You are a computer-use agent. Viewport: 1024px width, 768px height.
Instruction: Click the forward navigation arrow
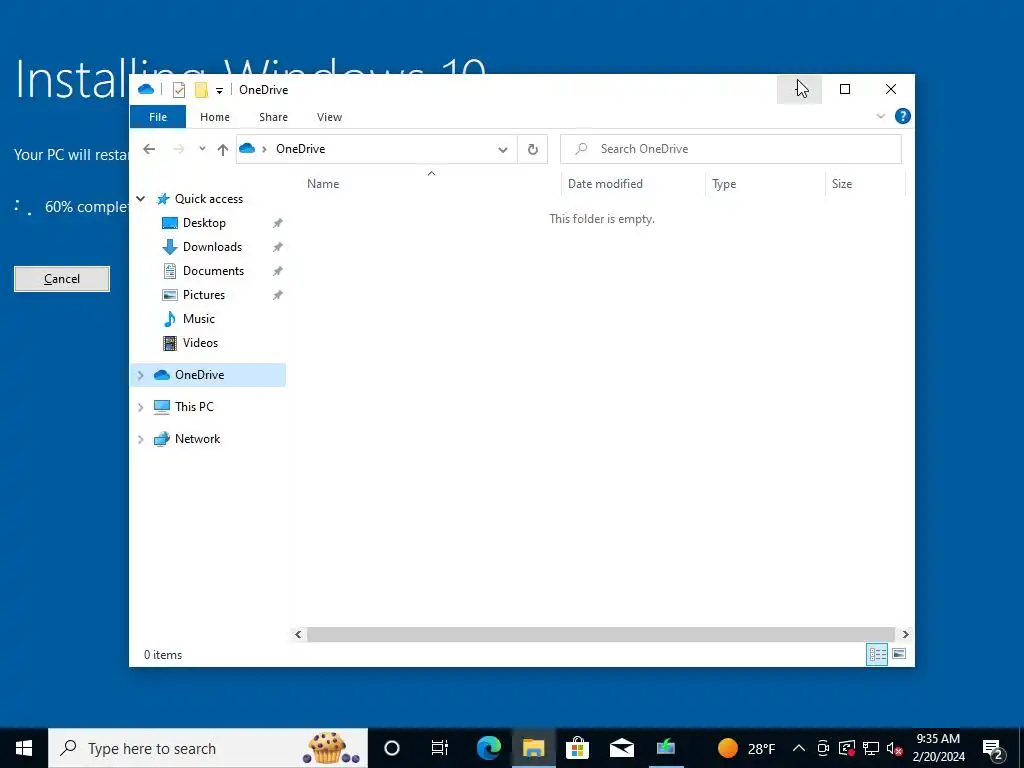coord(178,149)
